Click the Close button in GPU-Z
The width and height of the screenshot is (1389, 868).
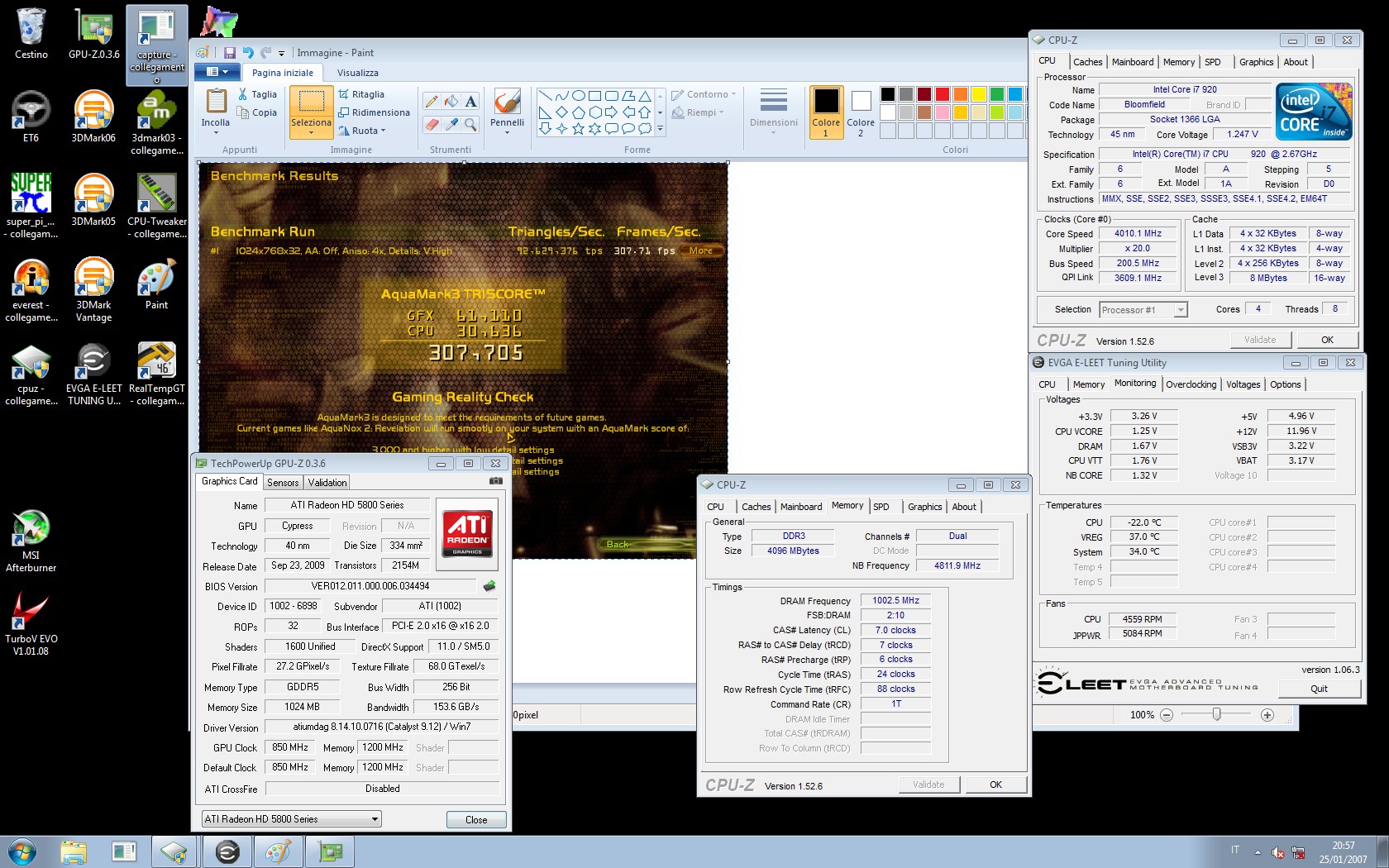coord(476,819)
